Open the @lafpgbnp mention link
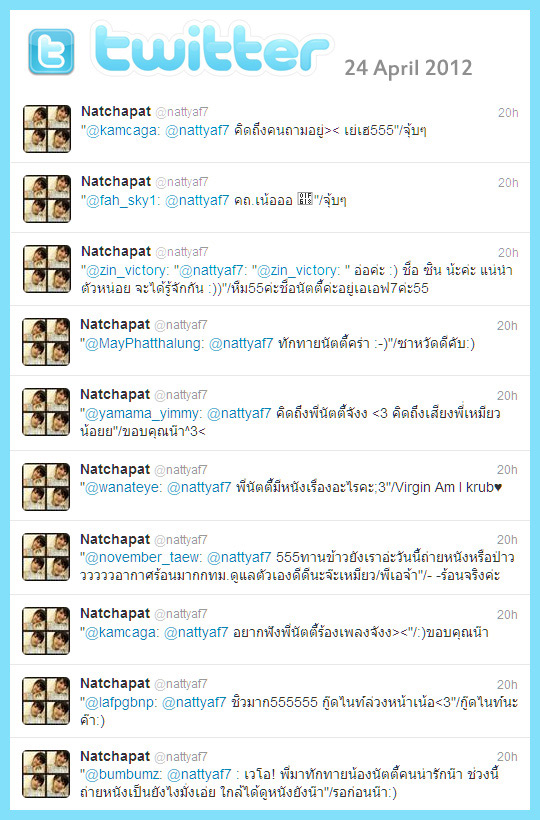 [x=121, y=702]
